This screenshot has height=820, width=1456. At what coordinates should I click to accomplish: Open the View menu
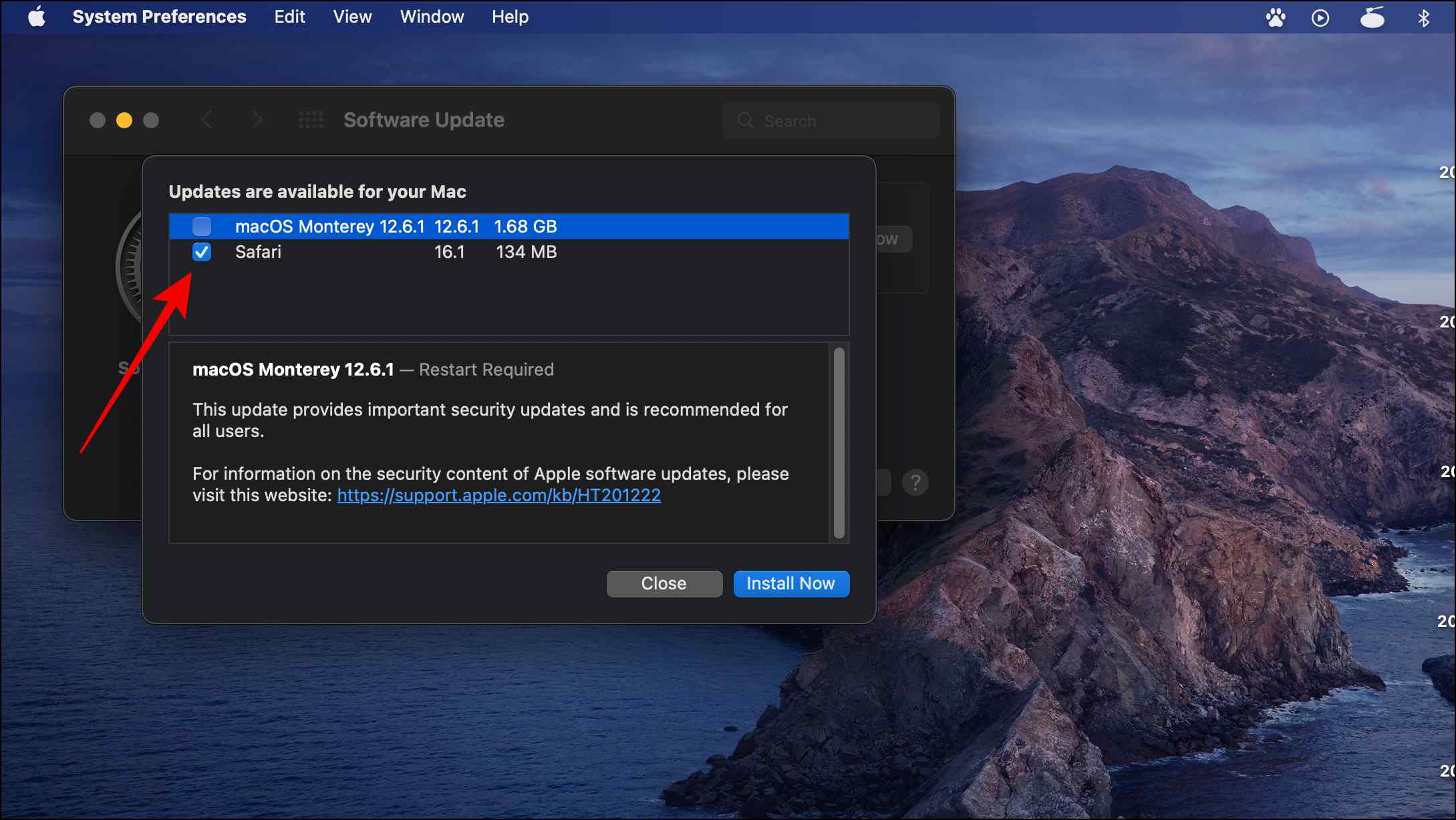click(352, 17)
